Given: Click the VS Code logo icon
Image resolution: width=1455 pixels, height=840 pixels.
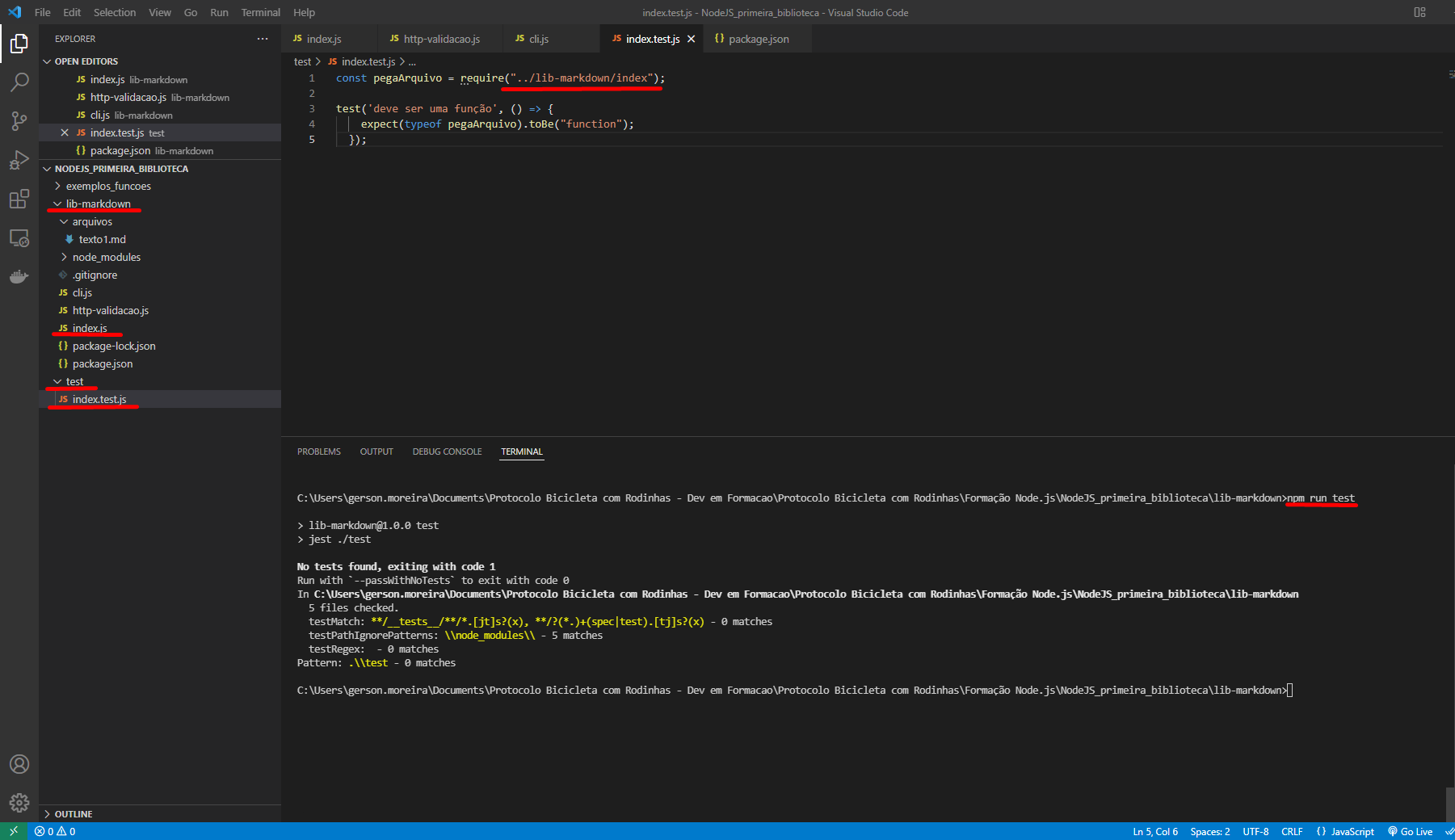Looking at the screenshot, I should tap(15, 12).
